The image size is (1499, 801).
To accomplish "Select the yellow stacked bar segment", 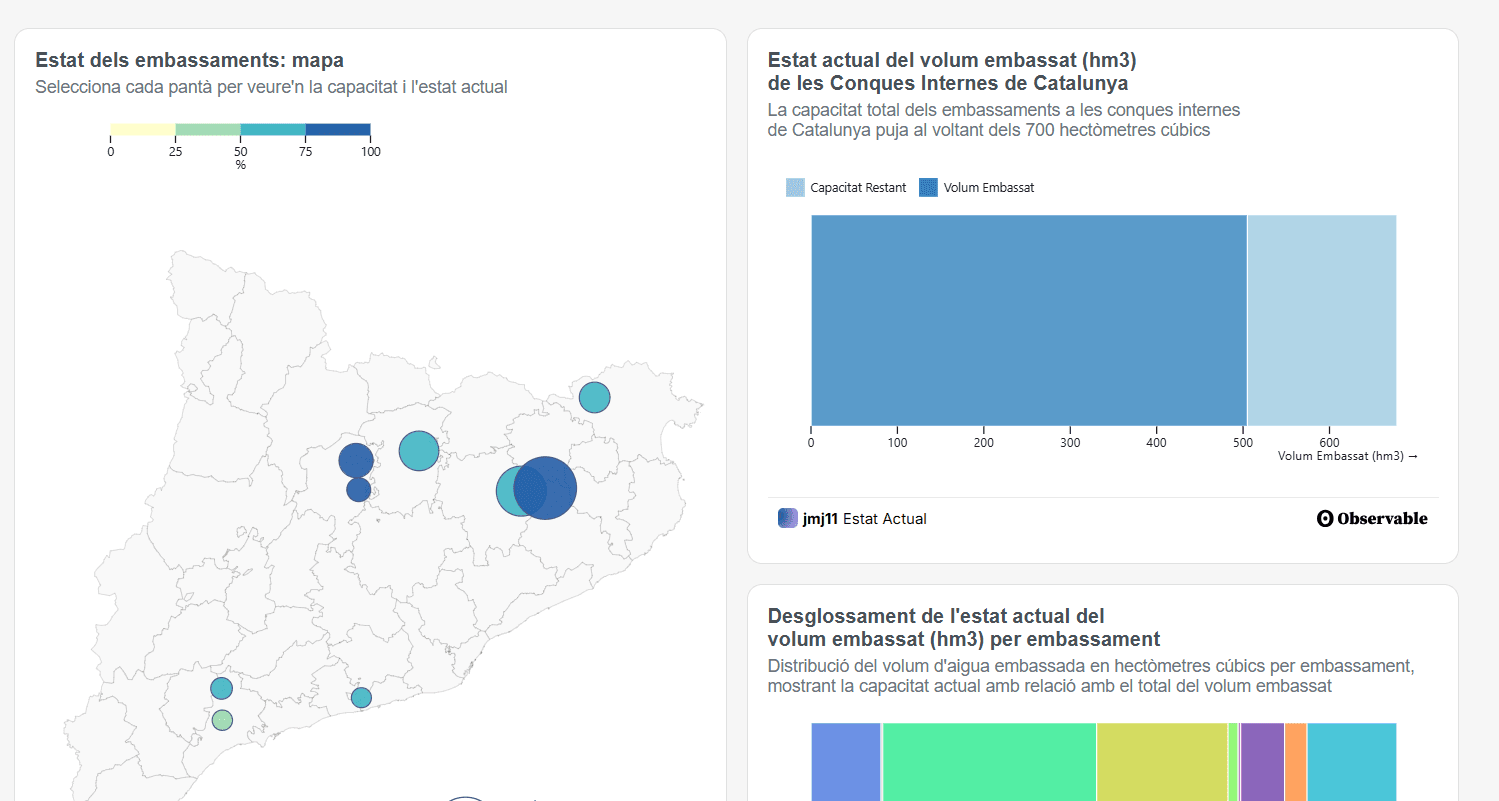I will [1162, 762].
